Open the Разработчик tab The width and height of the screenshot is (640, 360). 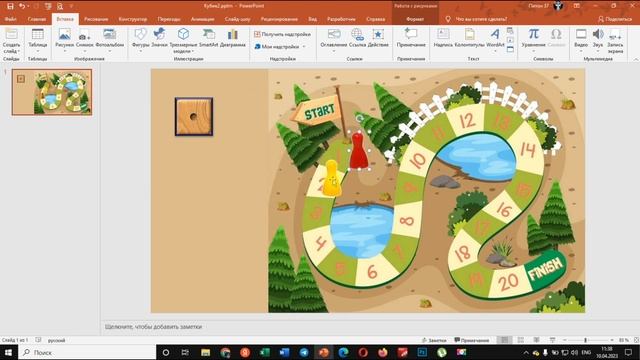[x=341, y=19]
